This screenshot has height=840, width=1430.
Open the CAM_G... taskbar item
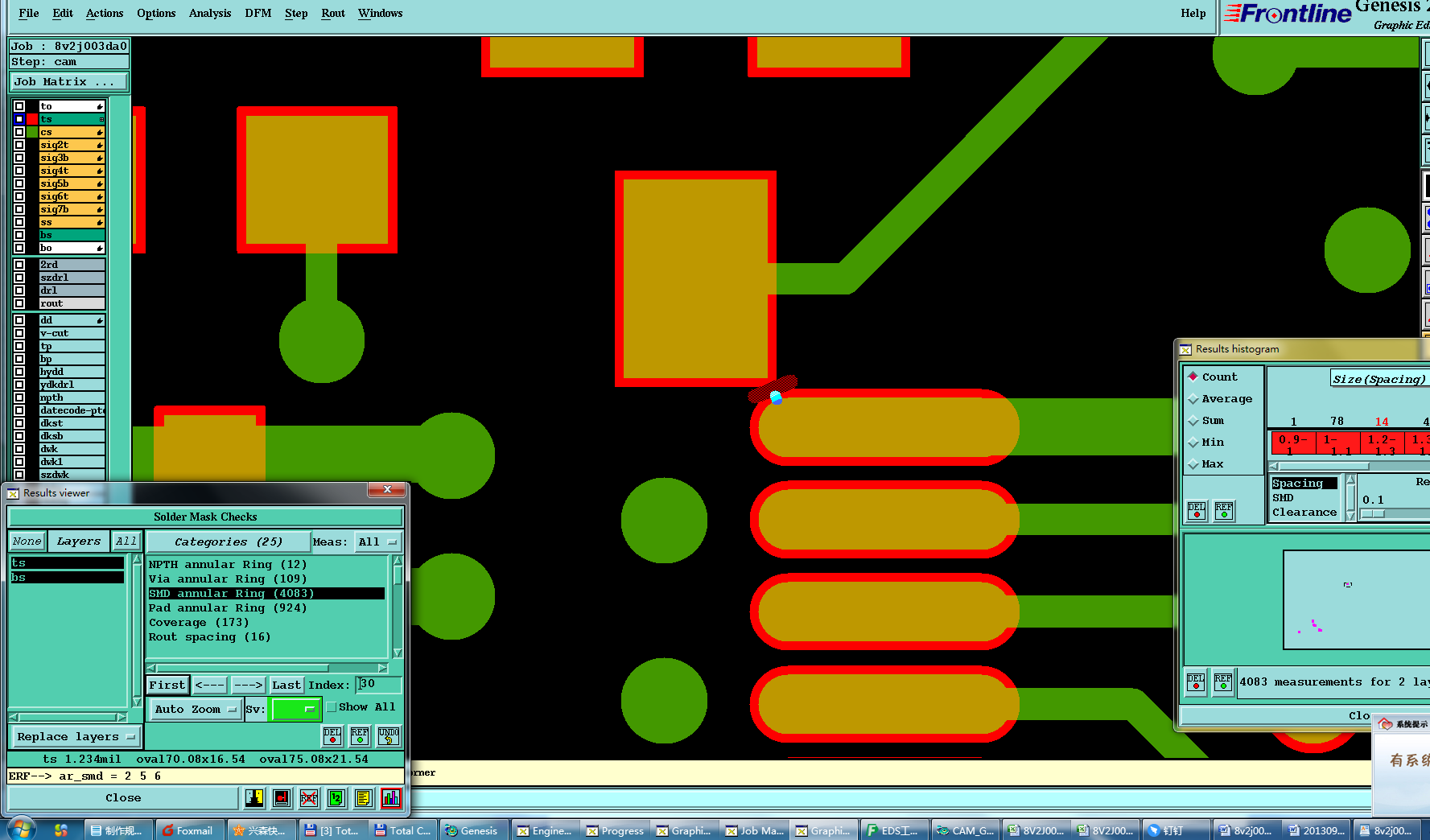pyautogui.click(x=966, y=830)
